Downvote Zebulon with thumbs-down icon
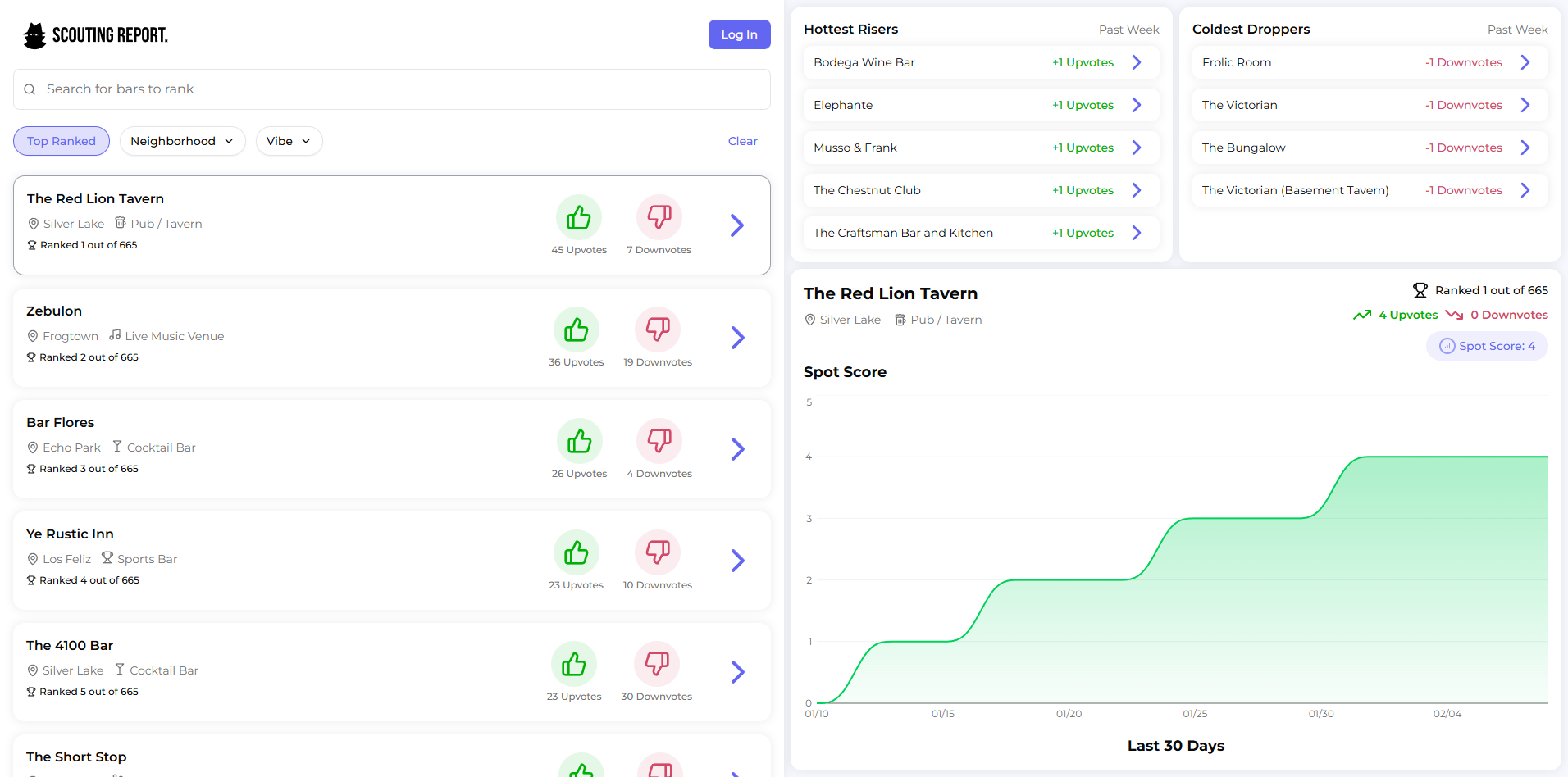The image size is (1568, 777). click(x=658, y=330)
